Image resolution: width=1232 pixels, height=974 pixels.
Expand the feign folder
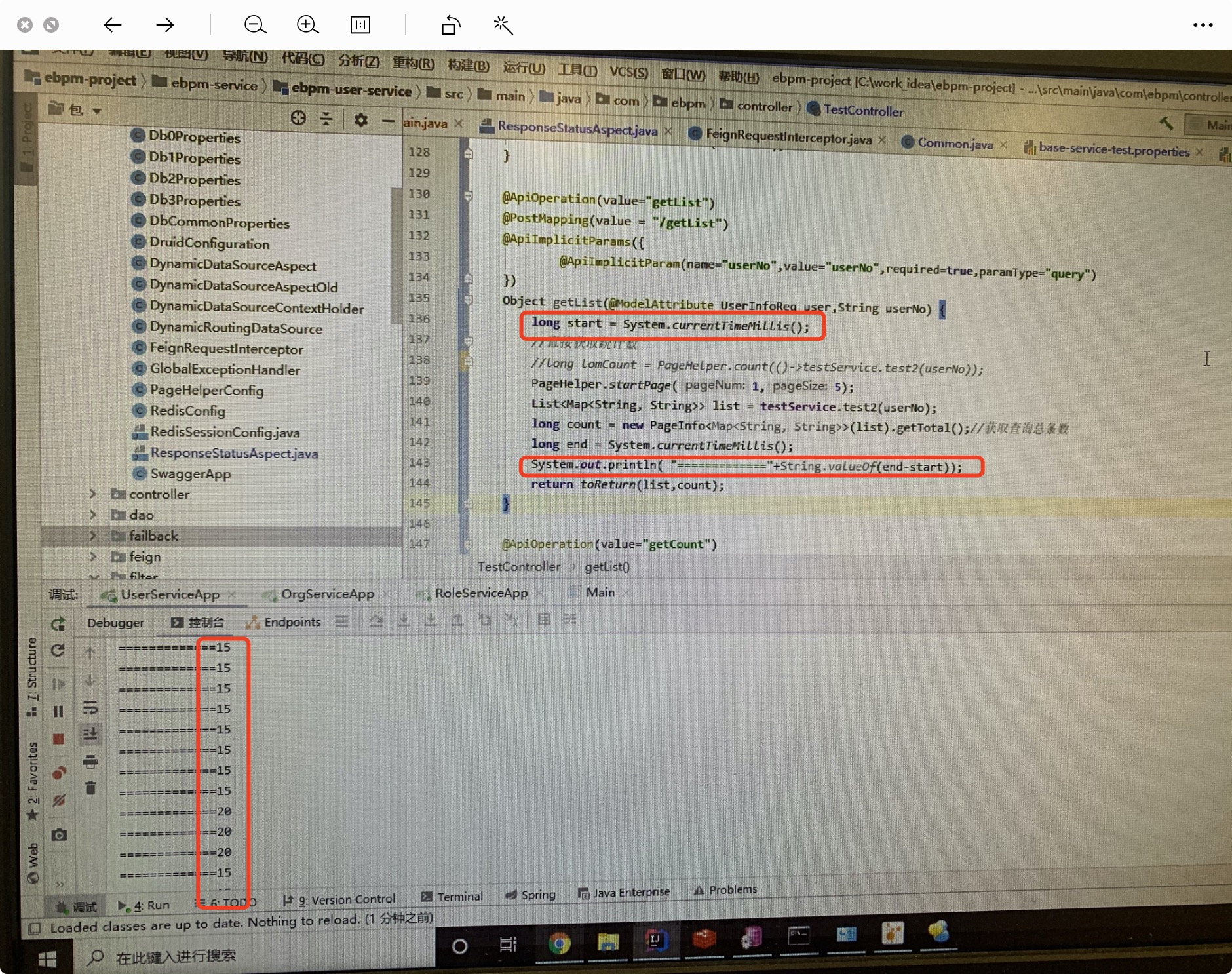(x=93, y=556)
